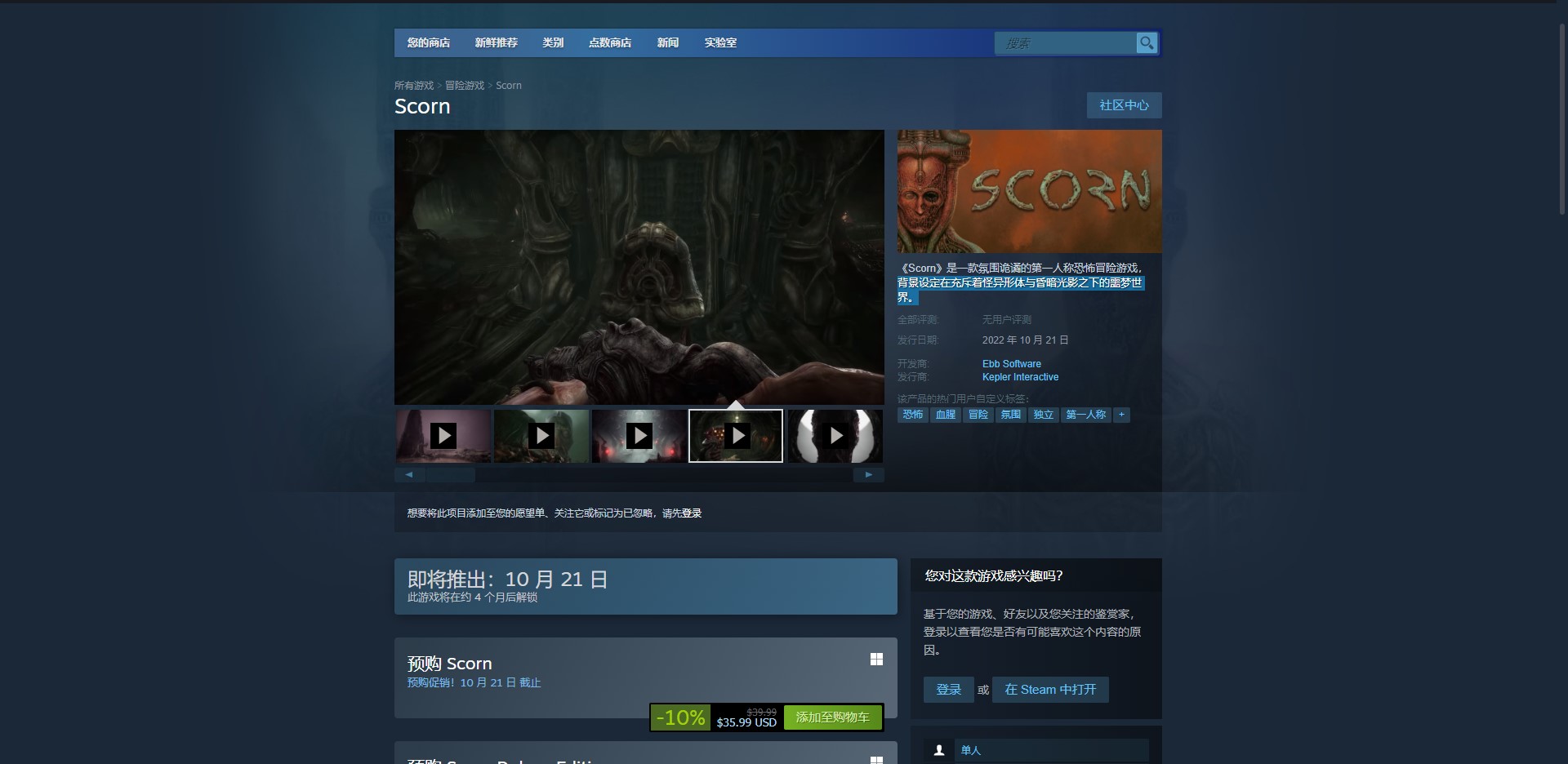Click the thumbnail strip scroll handle
Image resolution: width=1568 pixels, height=764 pixels.
click(x=451, y=474)
